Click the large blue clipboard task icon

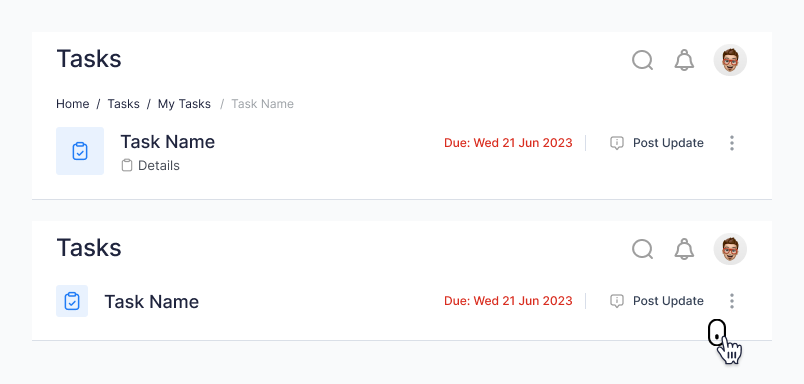(80, 151)
